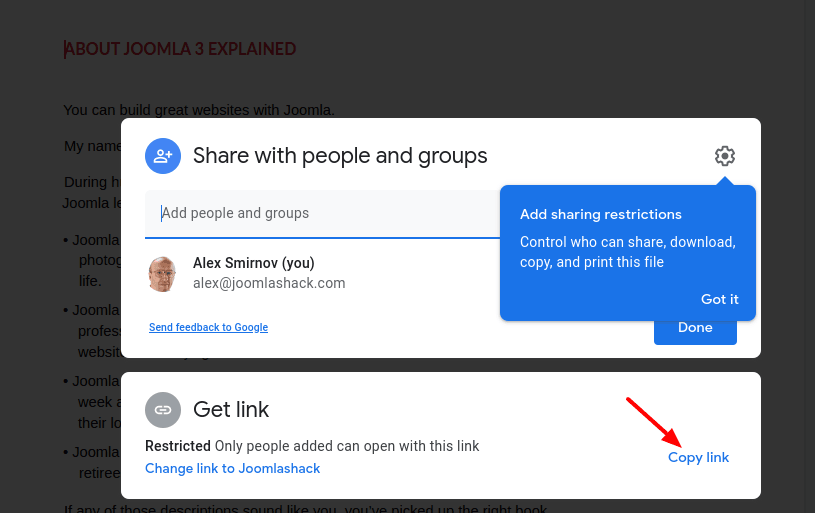
Task: Click the Share with people and groups heading
Action: 340,156
